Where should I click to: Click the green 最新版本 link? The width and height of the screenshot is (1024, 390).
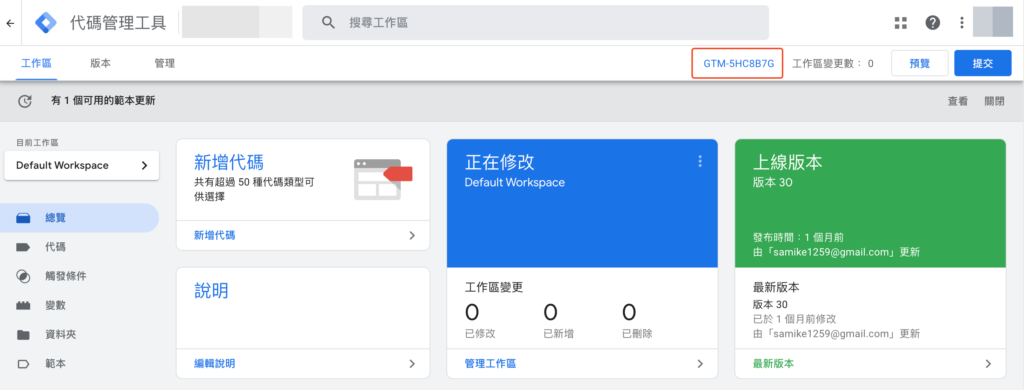[774, 364]
